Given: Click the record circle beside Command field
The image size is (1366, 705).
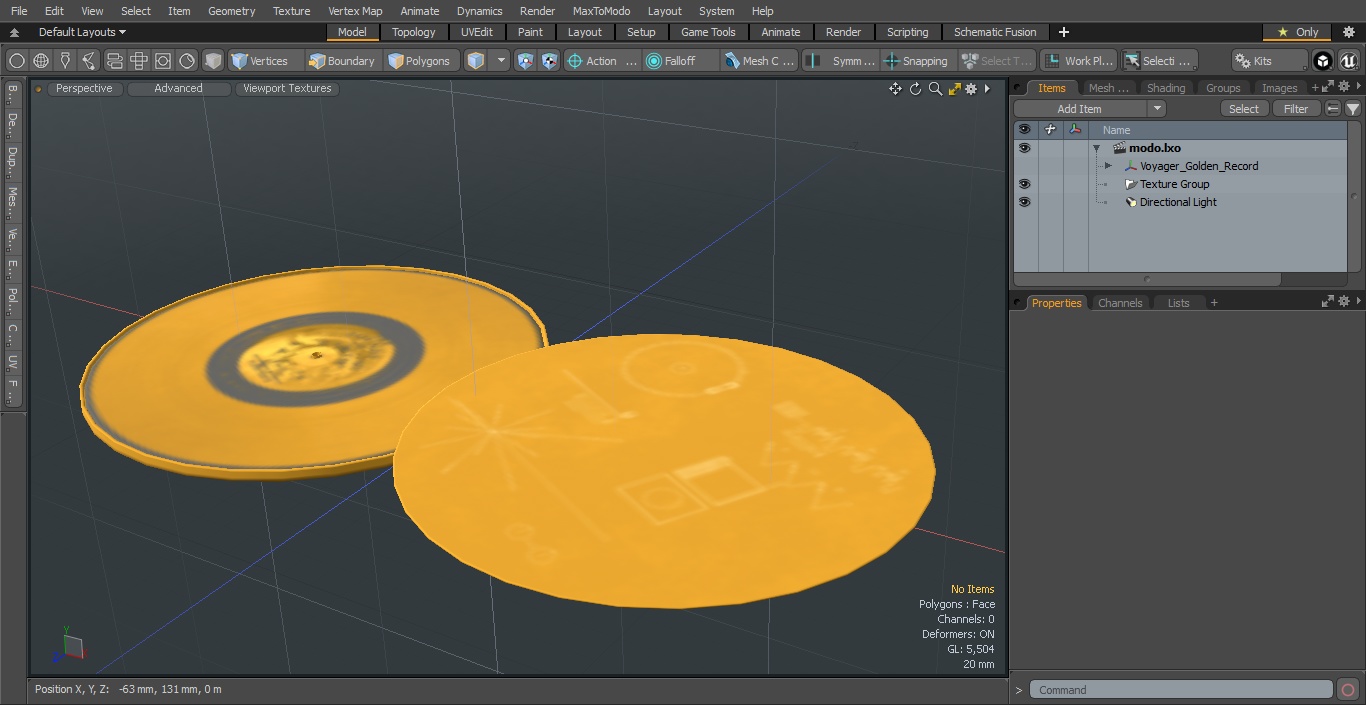Looking at the screenshot, I should 1347,690.
